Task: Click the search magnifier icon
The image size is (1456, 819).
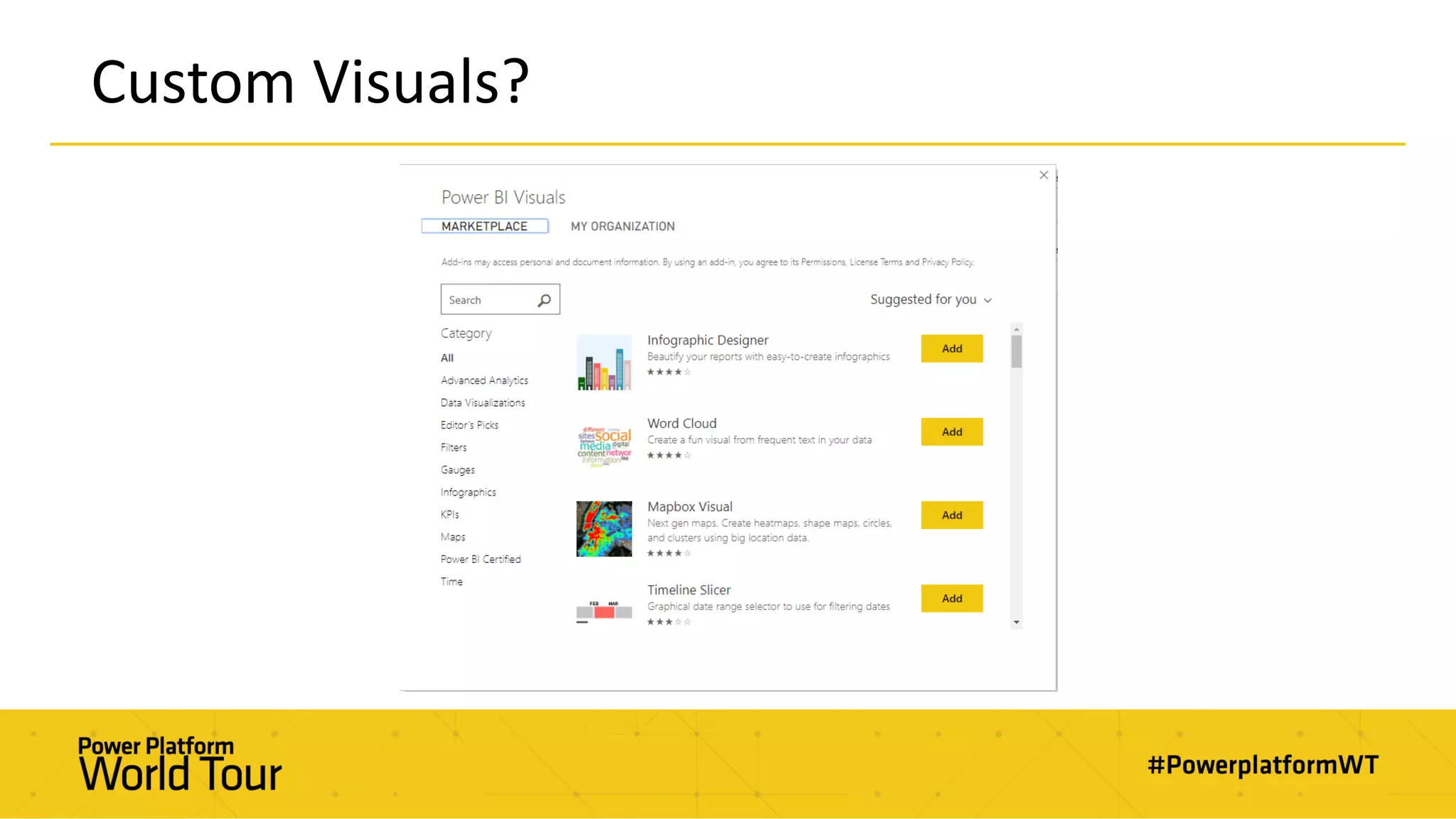Action: point(544,300)
